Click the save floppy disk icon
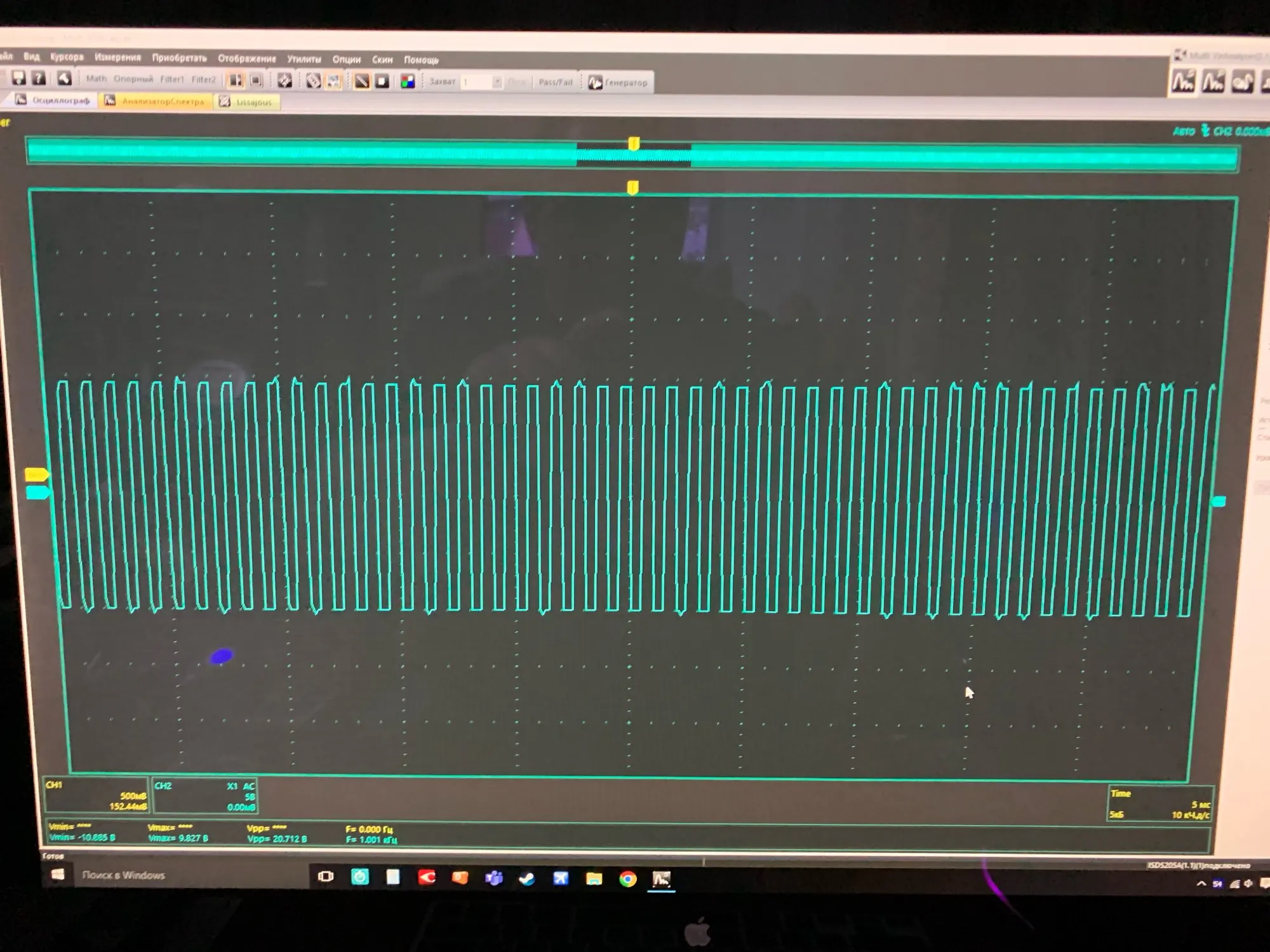 (18, 78)
